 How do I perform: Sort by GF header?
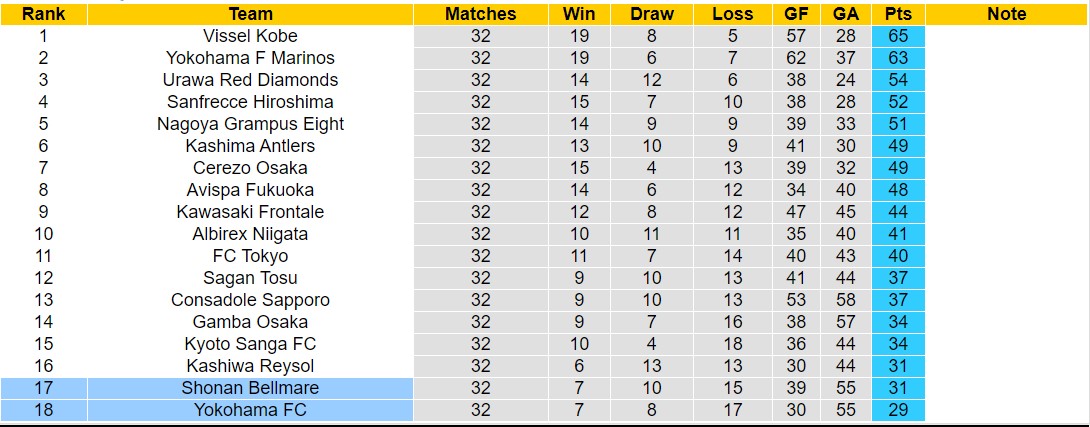coord(796,14)
